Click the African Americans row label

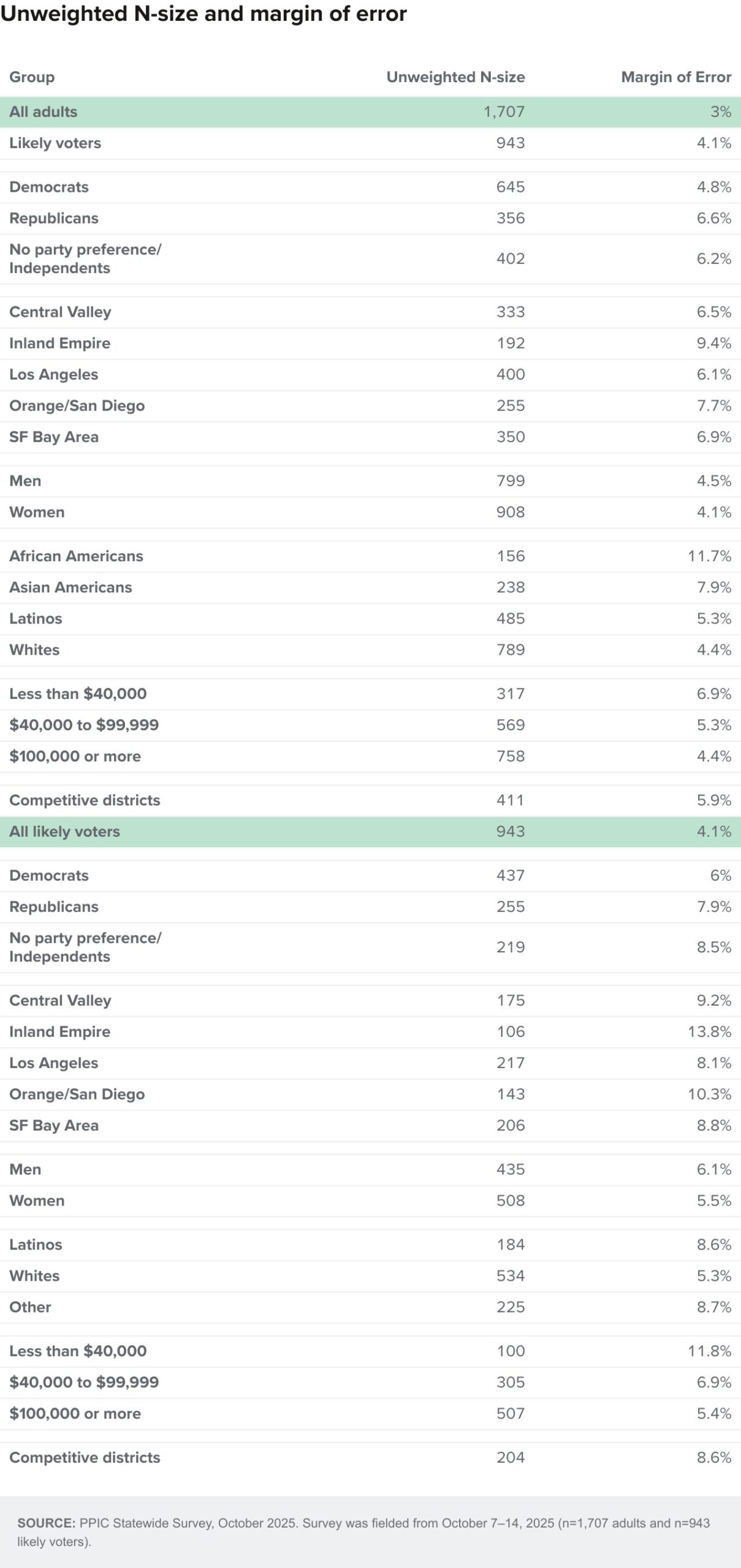tap(76, 556)
